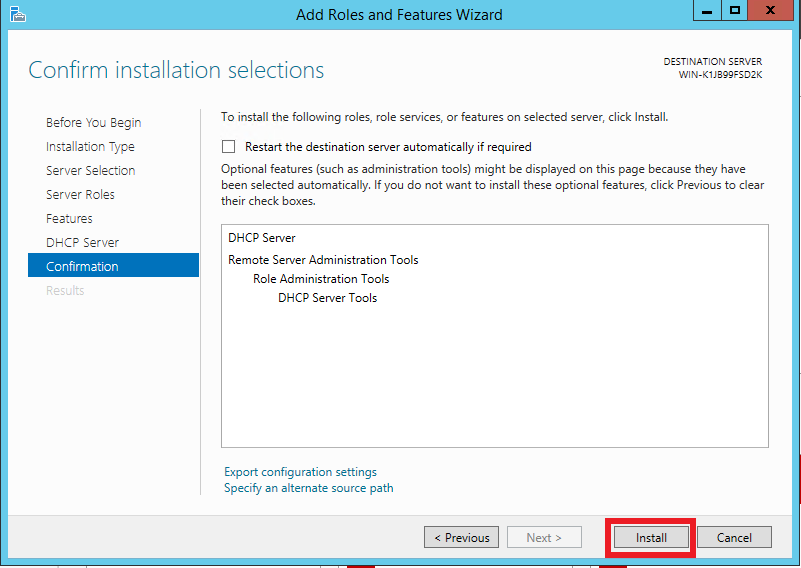This screenshot has width=801, height=568.
Task: Maximize the wizard window
Action: click(735, 10)
